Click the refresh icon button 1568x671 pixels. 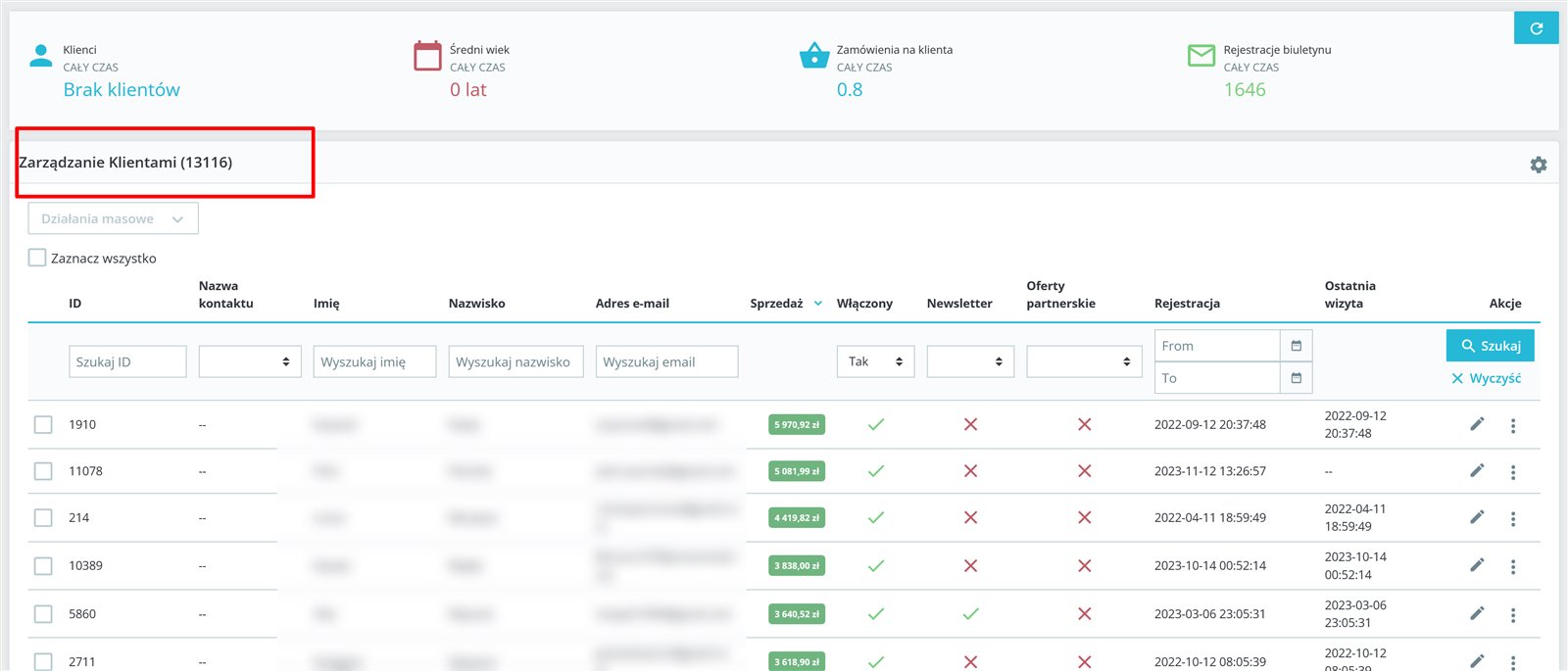pos(1536,28)
